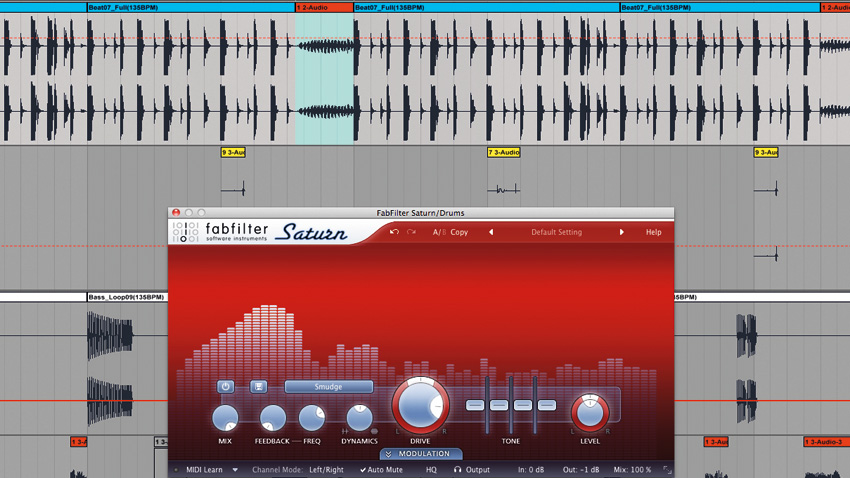Toggle the band power button
This screenshot has height=478, width=850.
coord(226,386)
